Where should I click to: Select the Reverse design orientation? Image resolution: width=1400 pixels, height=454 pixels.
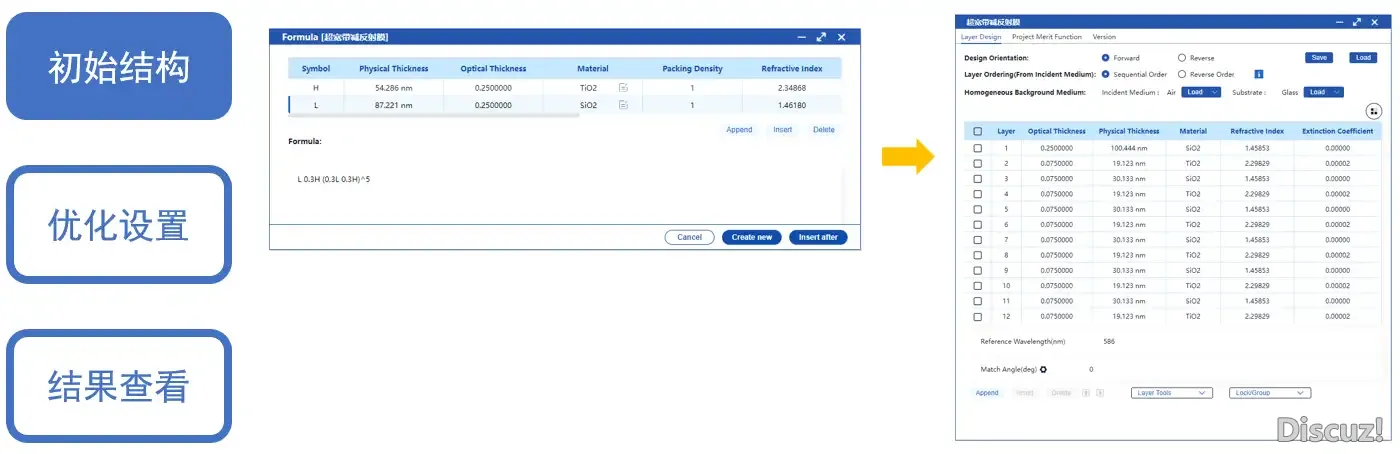click(1182, 58)
